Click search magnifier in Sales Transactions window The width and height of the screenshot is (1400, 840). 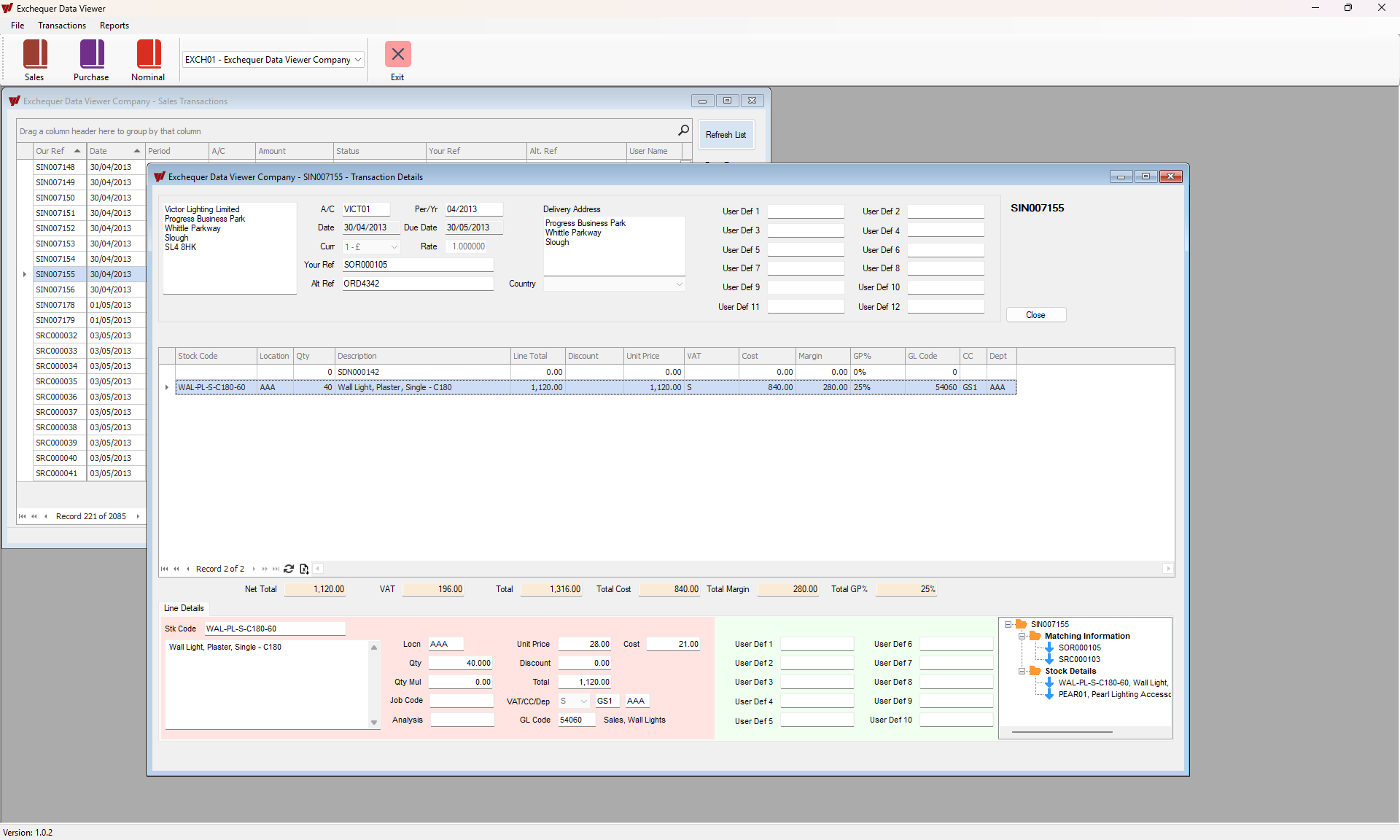click(683, 131)
